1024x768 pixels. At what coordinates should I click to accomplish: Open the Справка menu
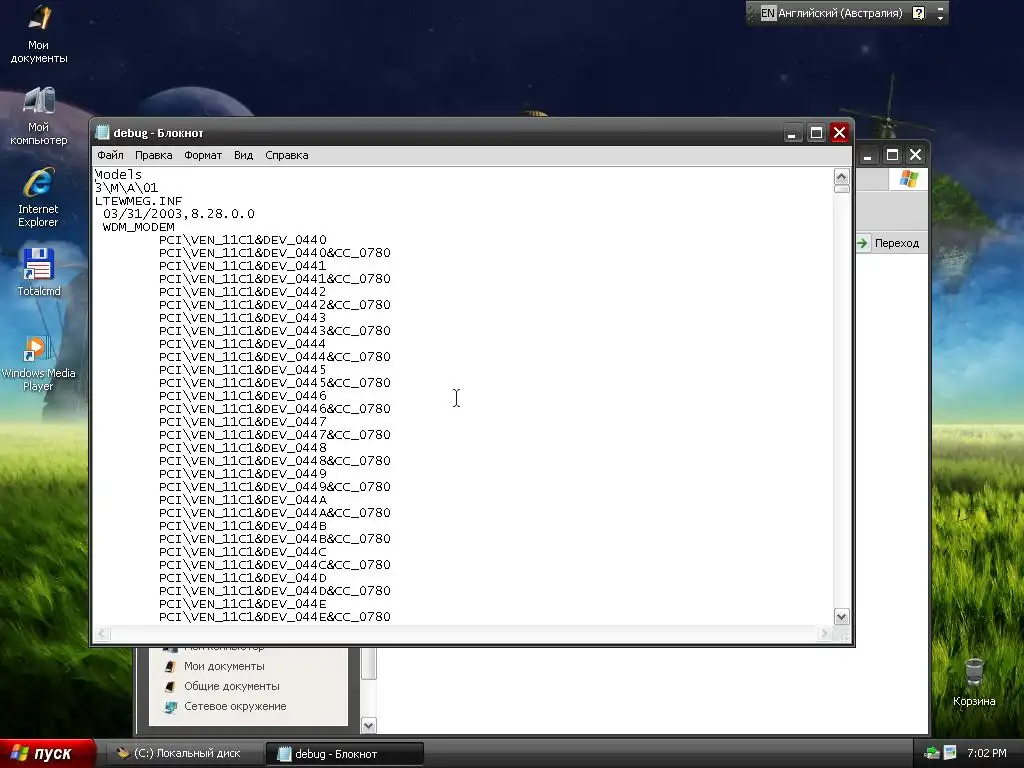tap(287, 155)
